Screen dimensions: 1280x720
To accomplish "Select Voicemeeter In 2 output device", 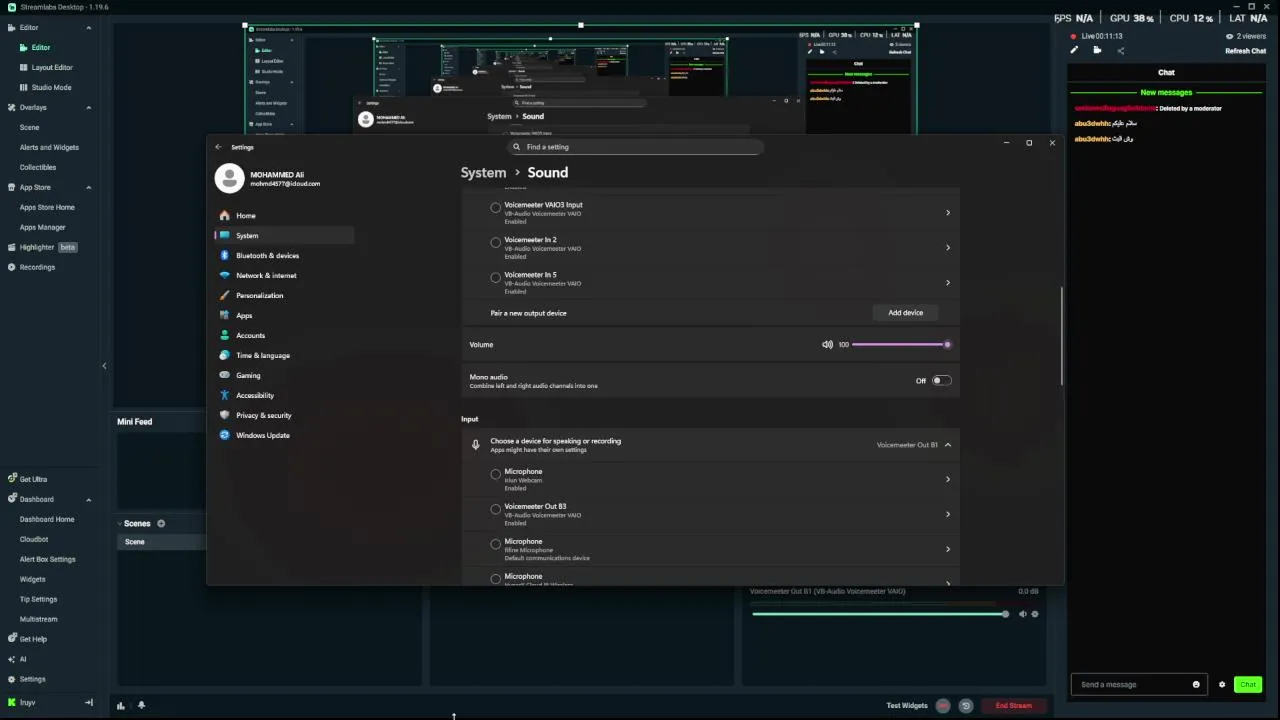I will click(495, 243).
